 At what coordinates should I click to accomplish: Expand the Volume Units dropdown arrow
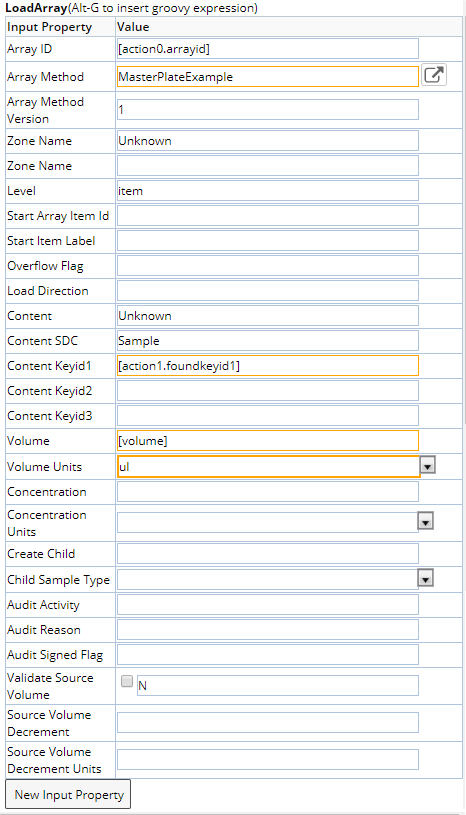(427, 466)
